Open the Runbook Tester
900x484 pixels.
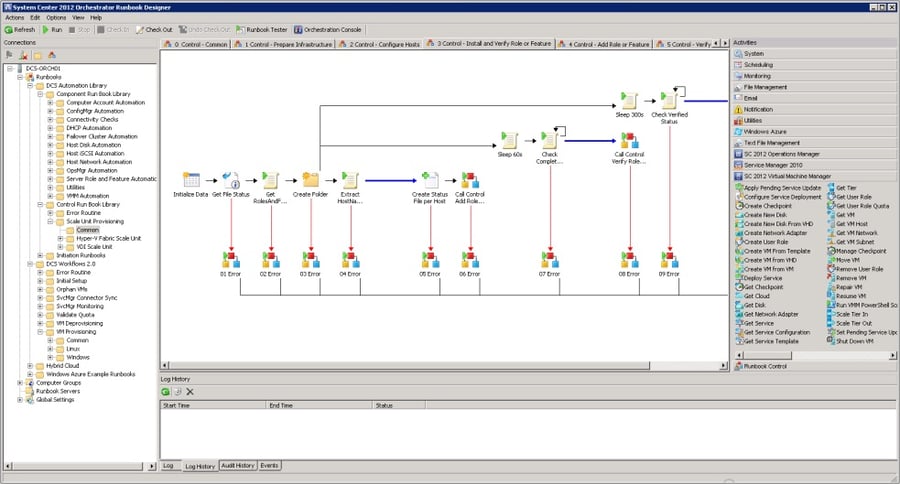pyautogui.click(x=262, y=29)
